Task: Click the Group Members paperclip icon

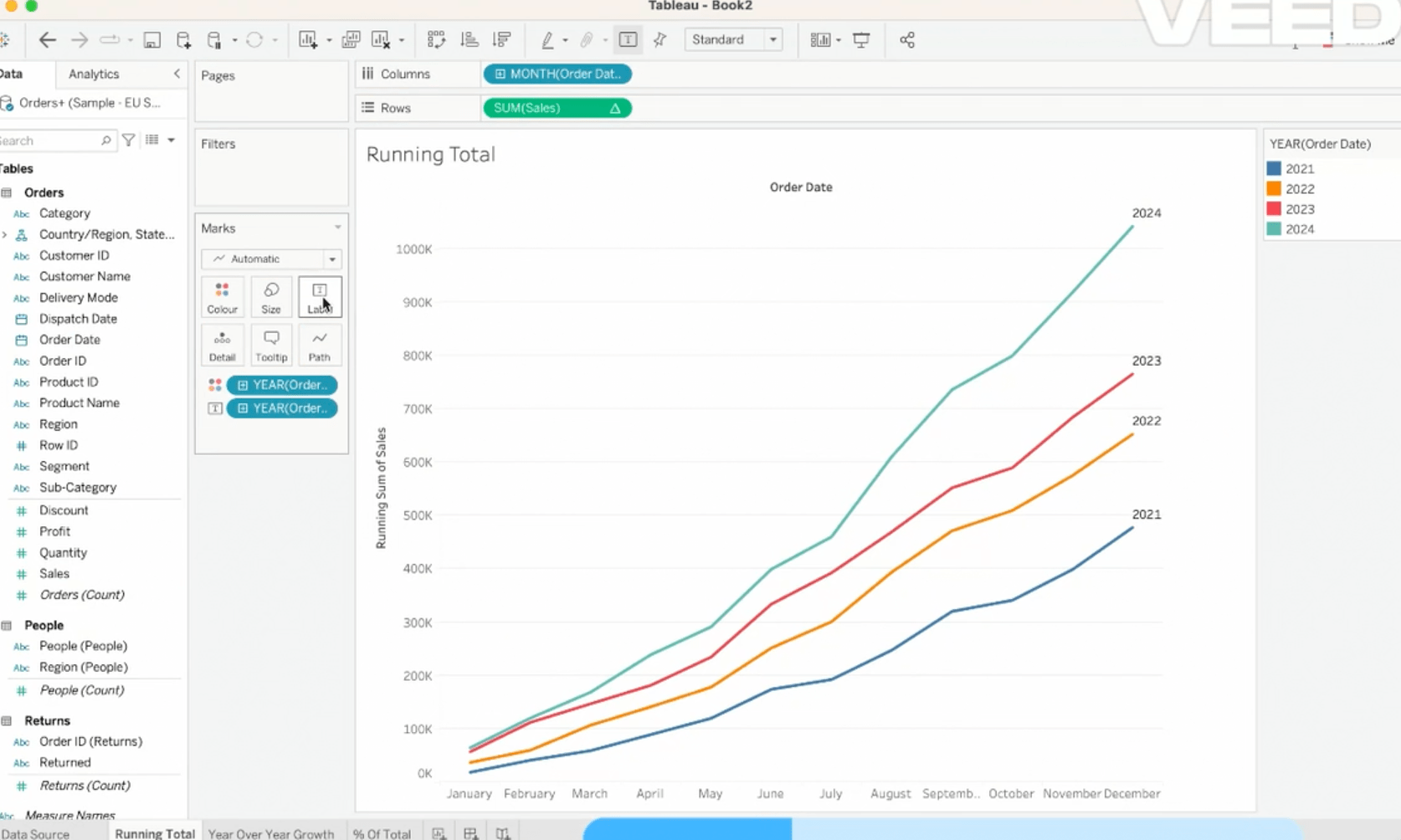Action: tap(587, 39)
